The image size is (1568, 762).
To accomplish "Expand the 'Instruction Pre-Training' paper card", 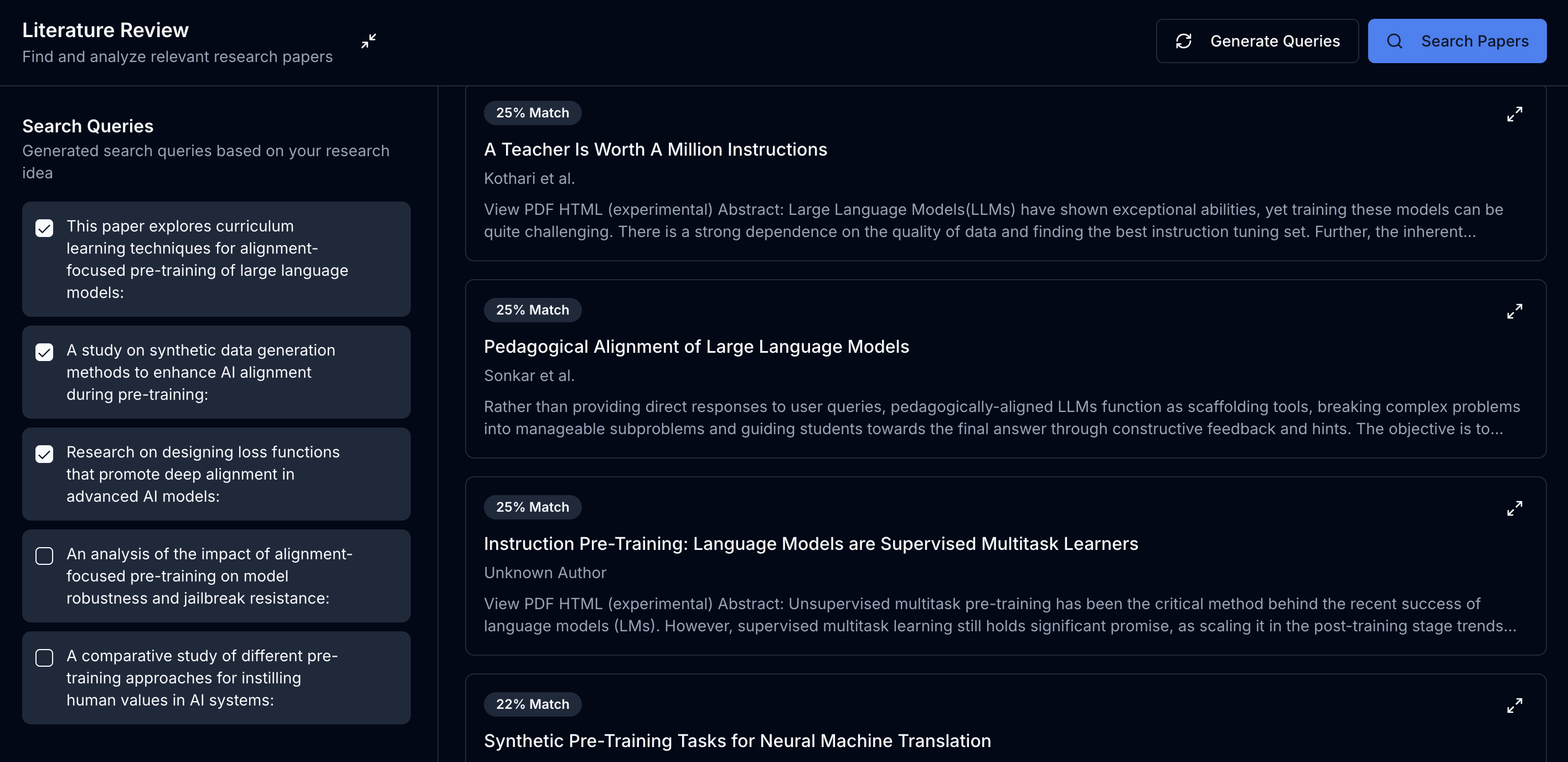I will coord(1514,508).
